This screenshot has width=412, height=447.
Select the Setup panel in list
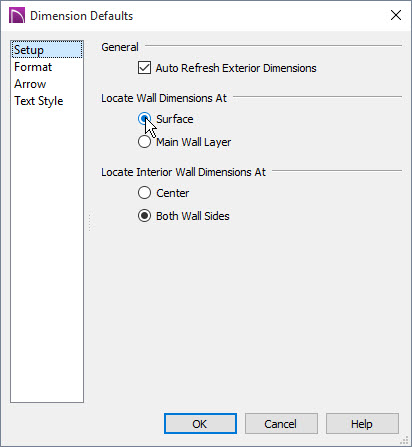coord(47,50)
